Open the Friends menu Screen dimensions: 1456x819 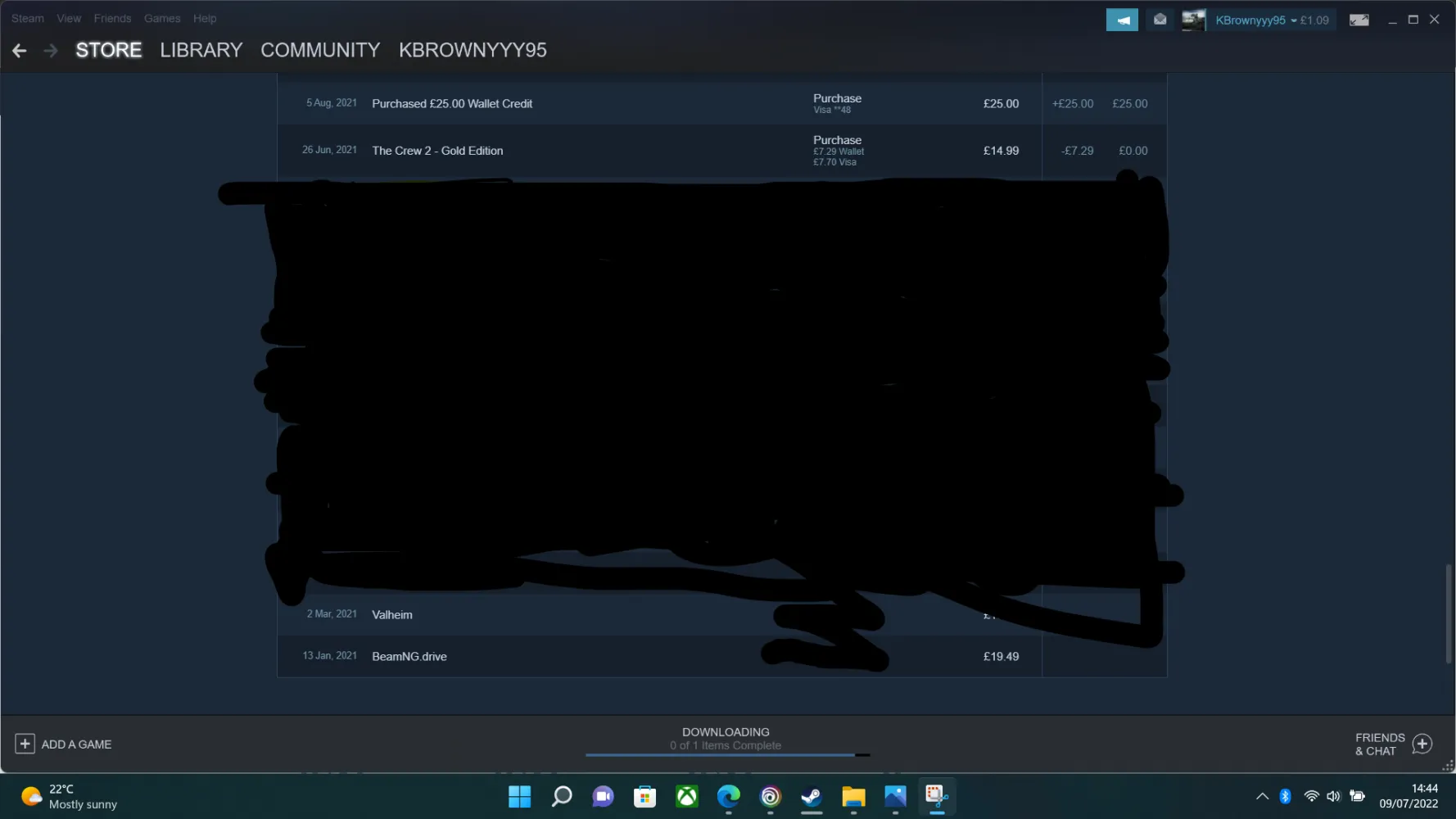112,18
